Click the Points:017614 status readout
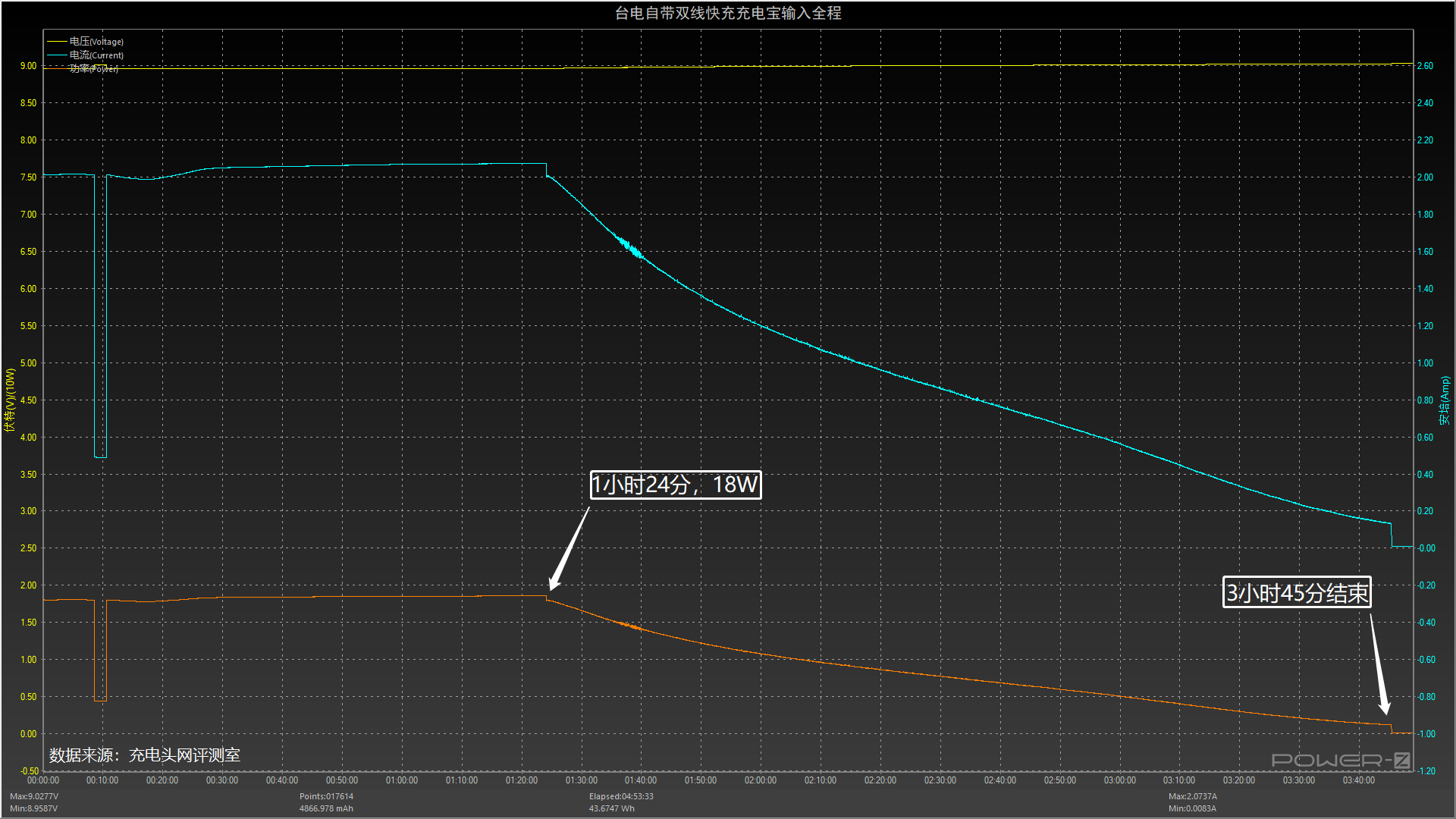 point(326,796)
